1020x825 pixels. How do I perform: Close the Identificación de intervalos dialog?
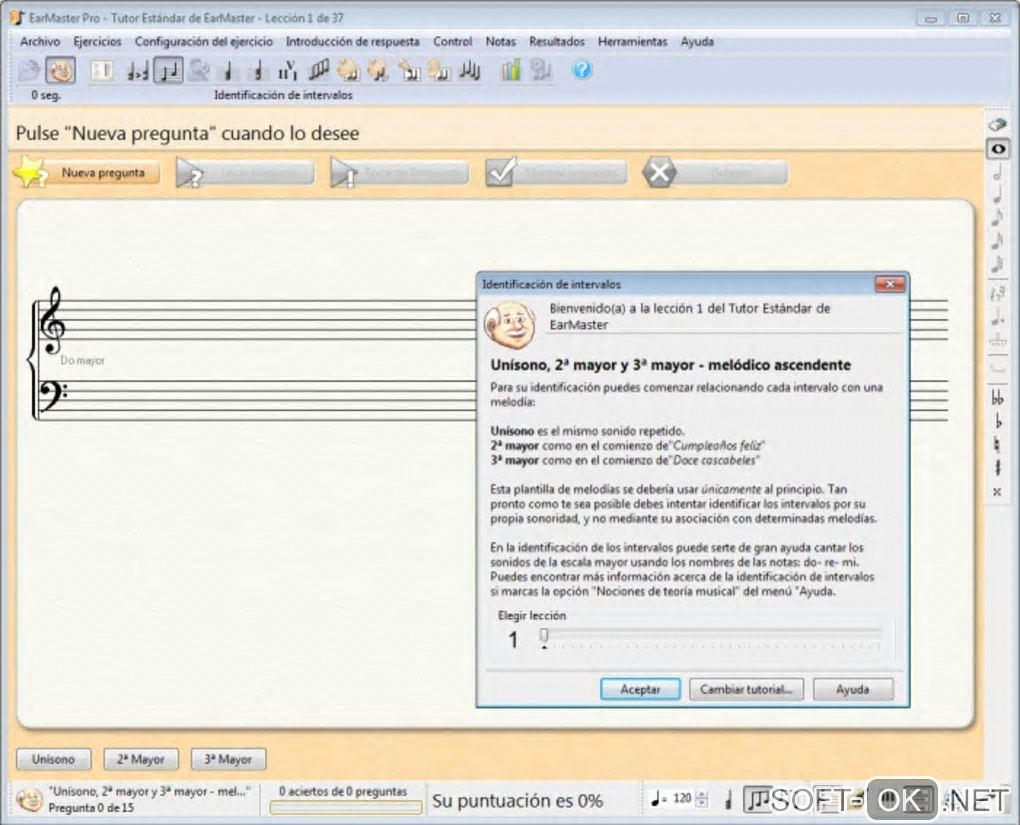click(890, 284)
